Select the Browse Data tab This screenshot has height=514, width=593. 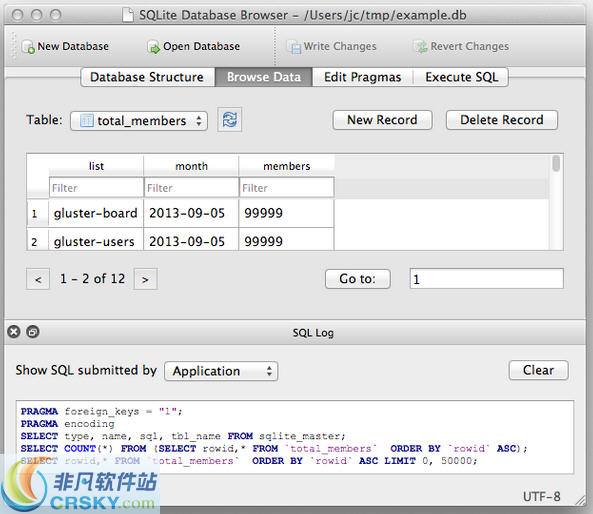pyautogui.click(x=264, y=77)
